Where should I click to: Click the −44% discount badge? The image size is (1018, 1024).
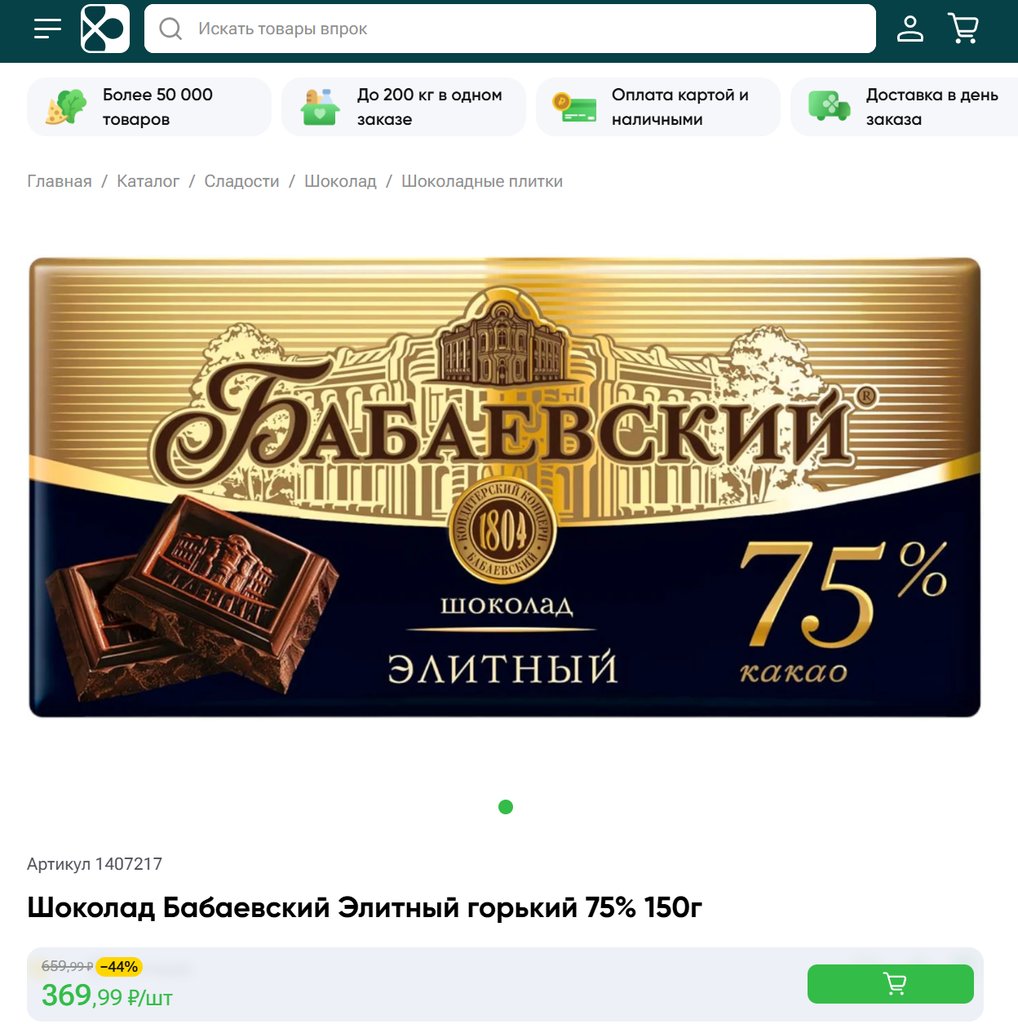point(119,967)
